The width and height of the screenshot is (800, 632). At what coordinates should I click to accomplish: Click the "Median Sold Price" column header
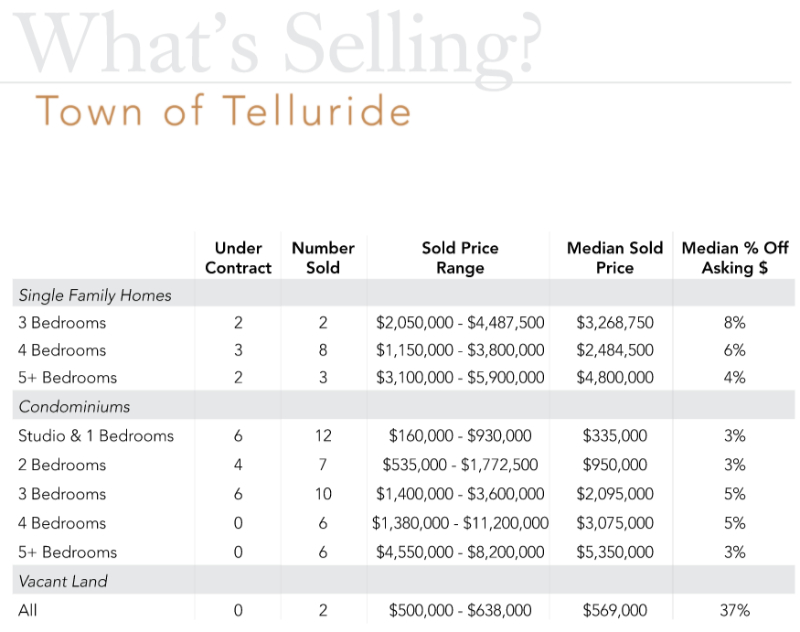[614, 258]
